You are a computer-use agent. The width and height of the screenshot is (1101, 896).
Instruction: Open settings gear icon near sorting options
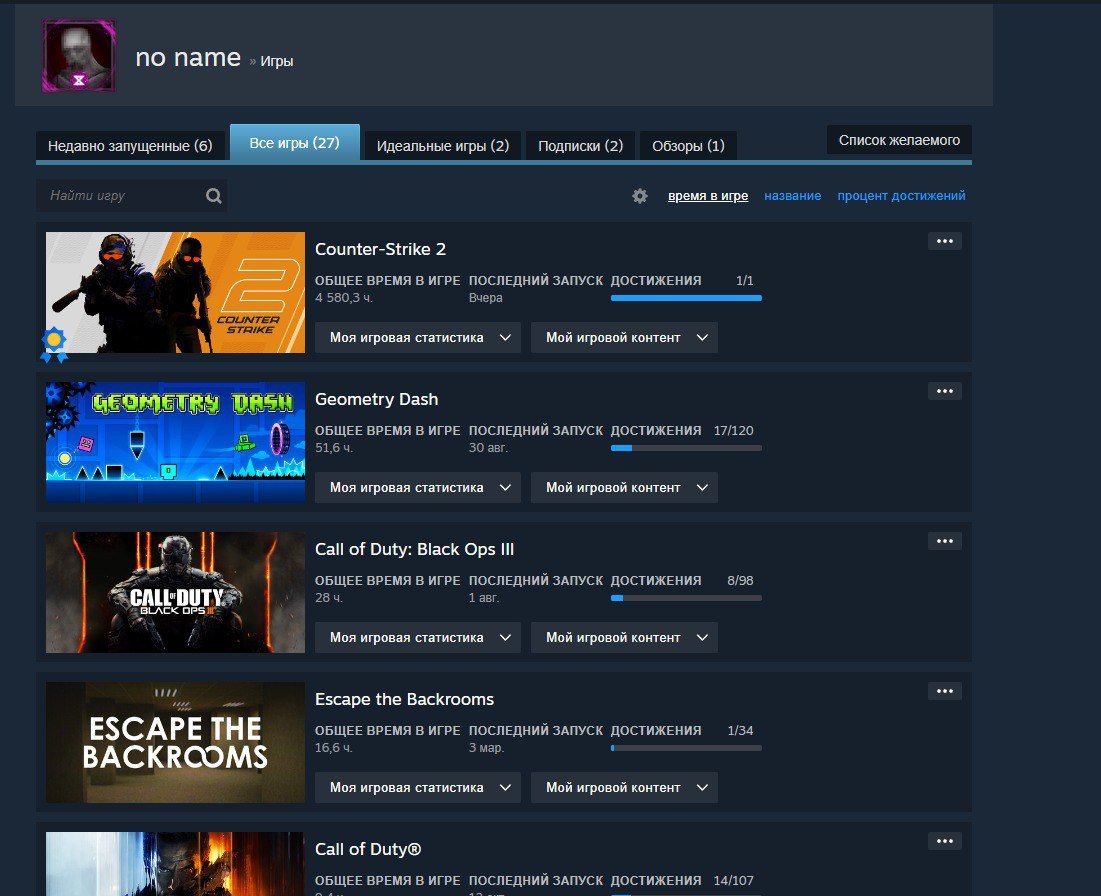tap(640, 196)
